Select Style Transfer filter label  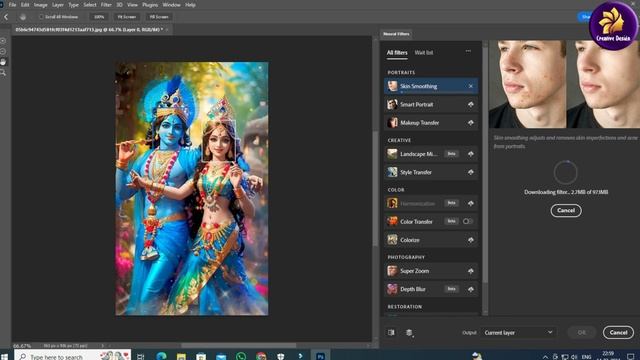[416, 172]
